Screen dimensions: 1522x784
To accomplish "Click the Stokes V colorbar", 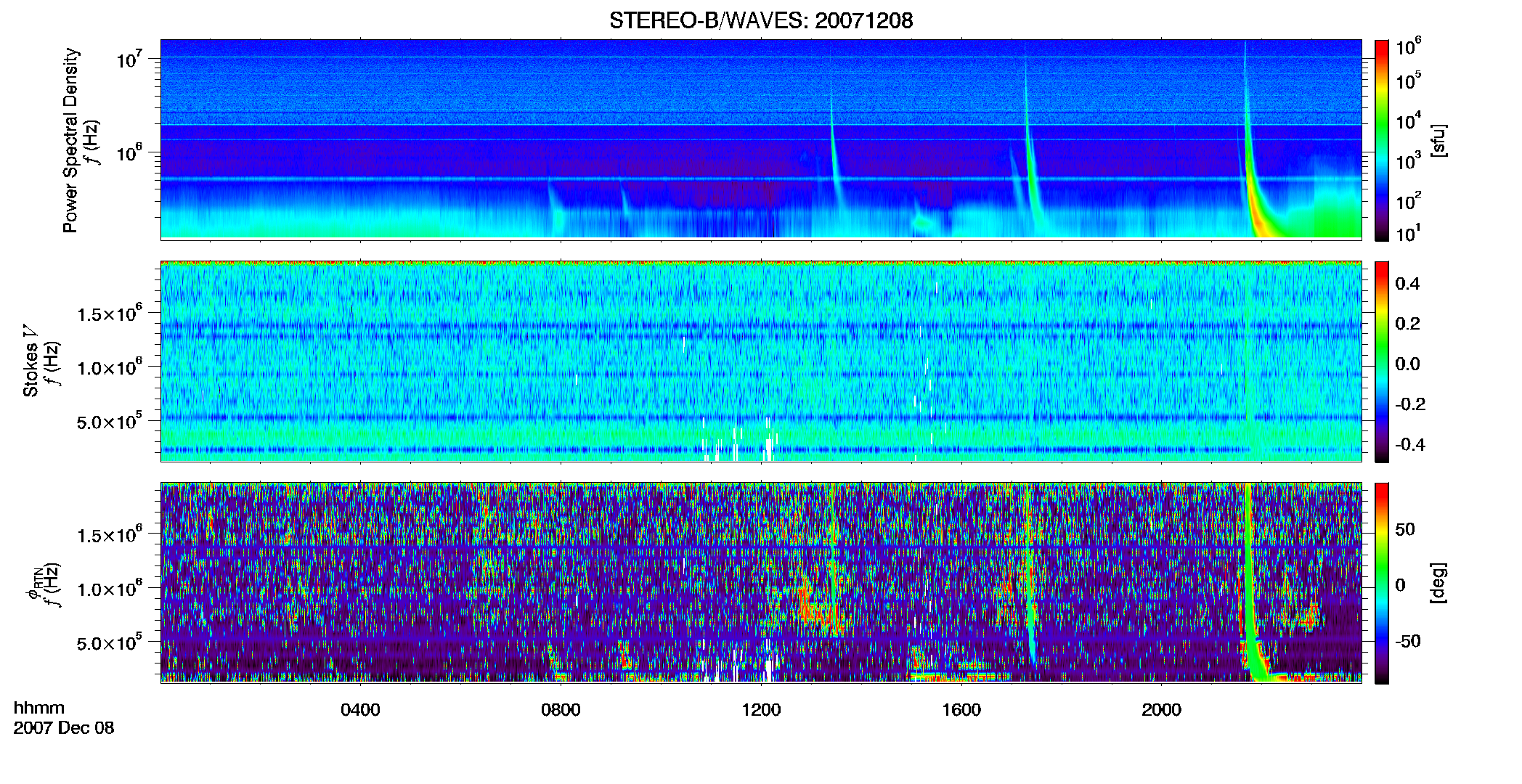I will (1382, 362).
